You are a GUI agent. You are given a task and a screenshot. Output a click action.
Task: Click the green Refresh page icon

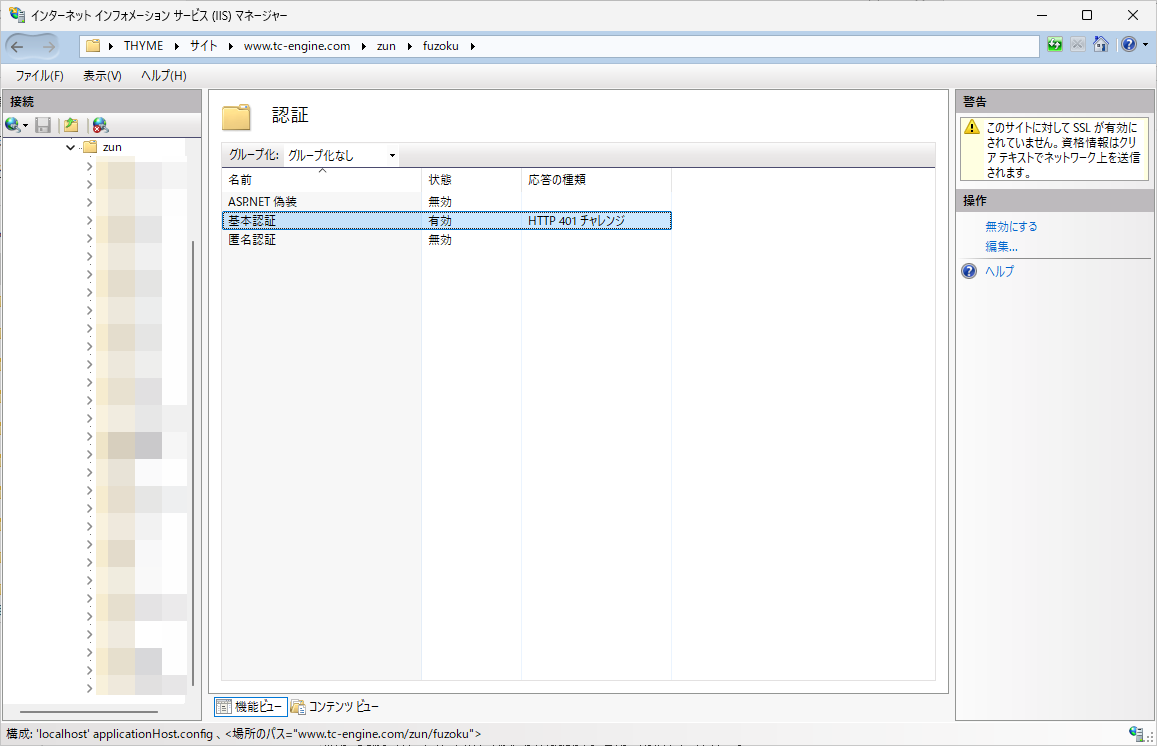tap(1055, 45)
